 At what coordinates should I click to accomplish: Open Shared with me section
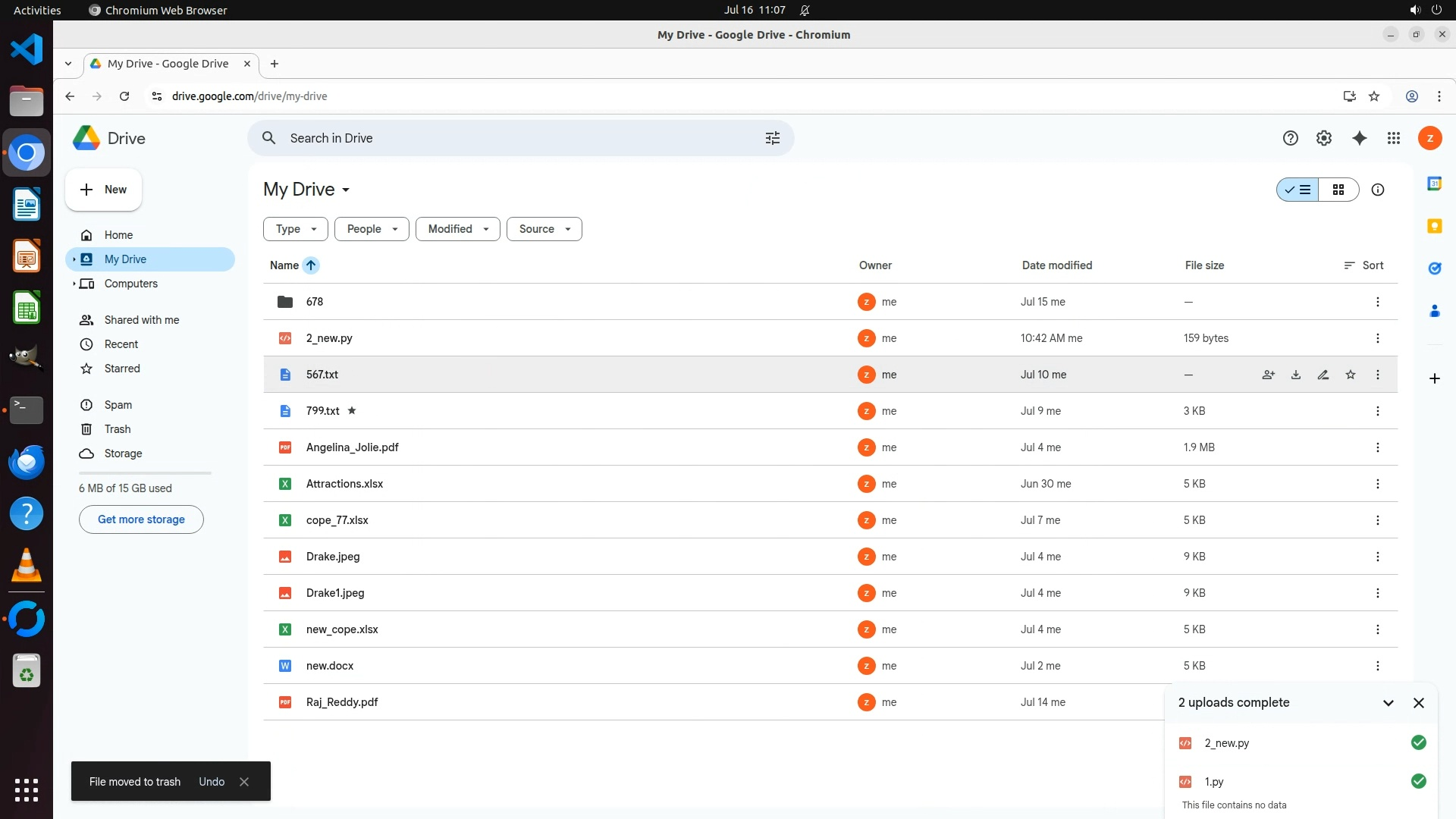tap(141, 320)
